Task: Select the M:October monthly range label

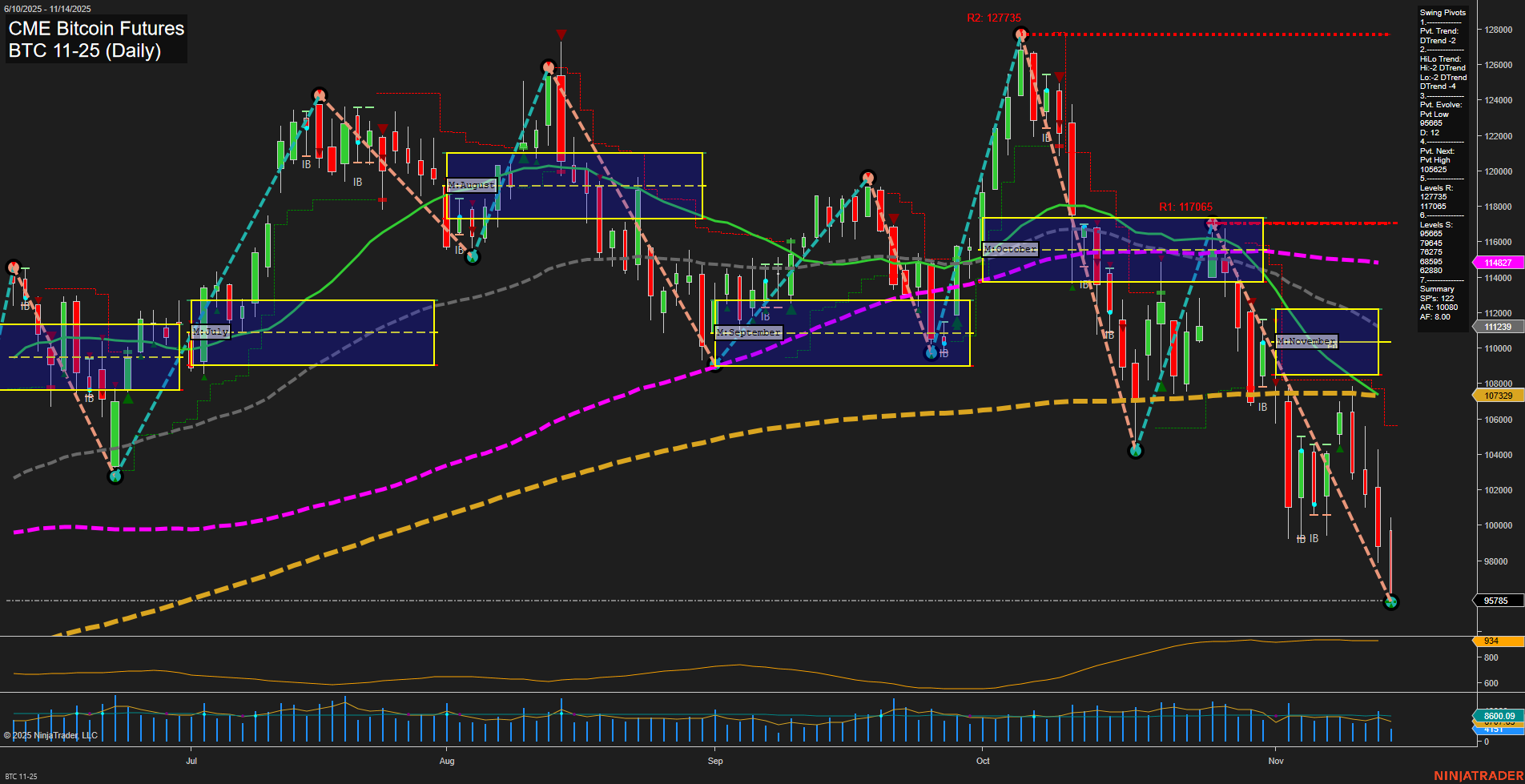Action: pos(1009,250)
